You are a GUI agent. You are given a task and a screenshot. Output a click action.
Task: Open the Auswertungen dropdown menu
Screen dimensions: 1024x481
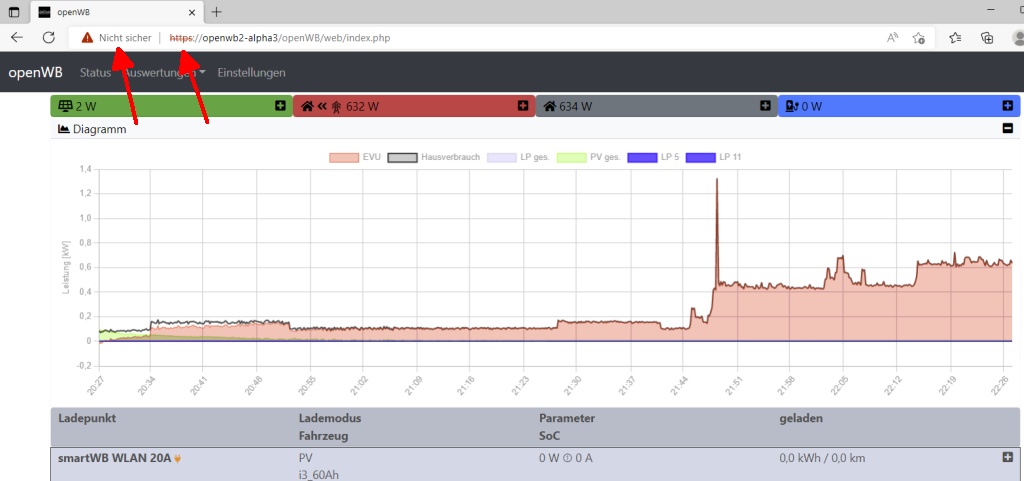coord(165,72)
